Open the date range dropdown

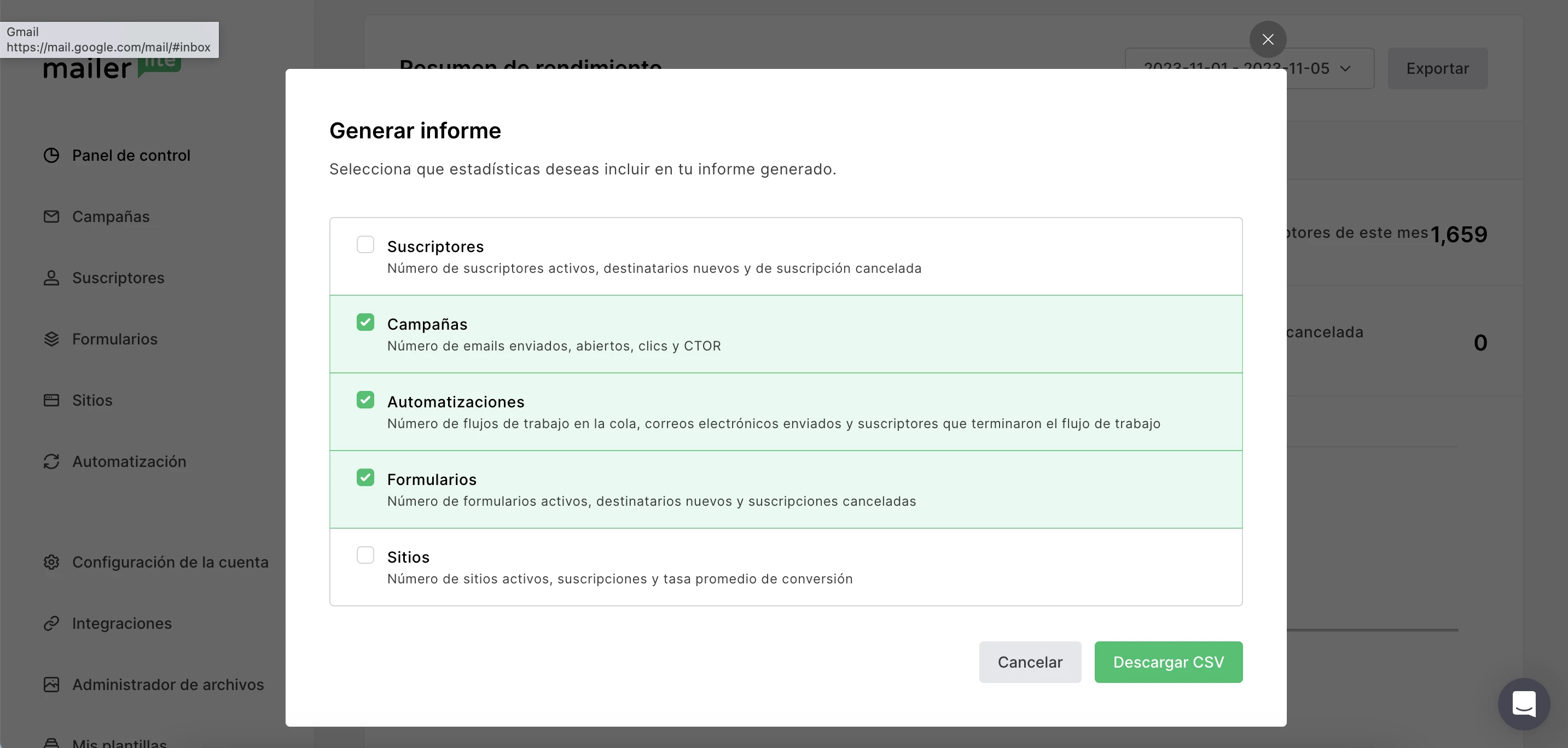(x=1249, y=68)
